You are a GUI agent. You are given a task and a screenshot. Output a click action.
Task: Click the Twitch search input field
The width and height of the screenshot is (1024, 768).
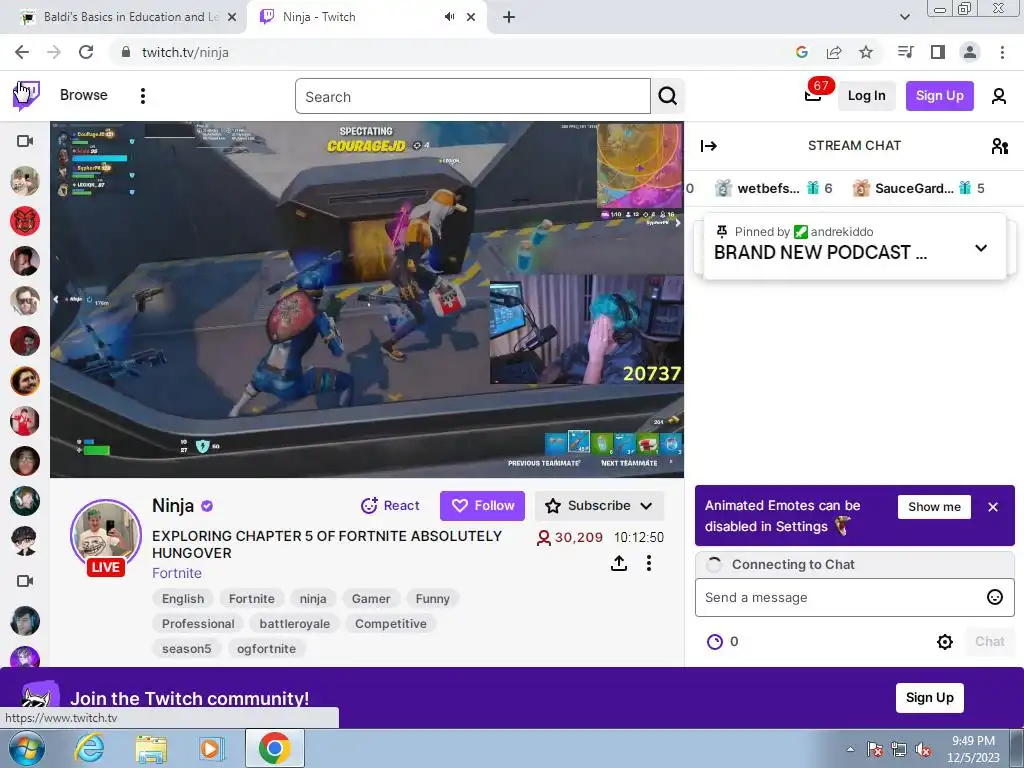tap(473, 97)
